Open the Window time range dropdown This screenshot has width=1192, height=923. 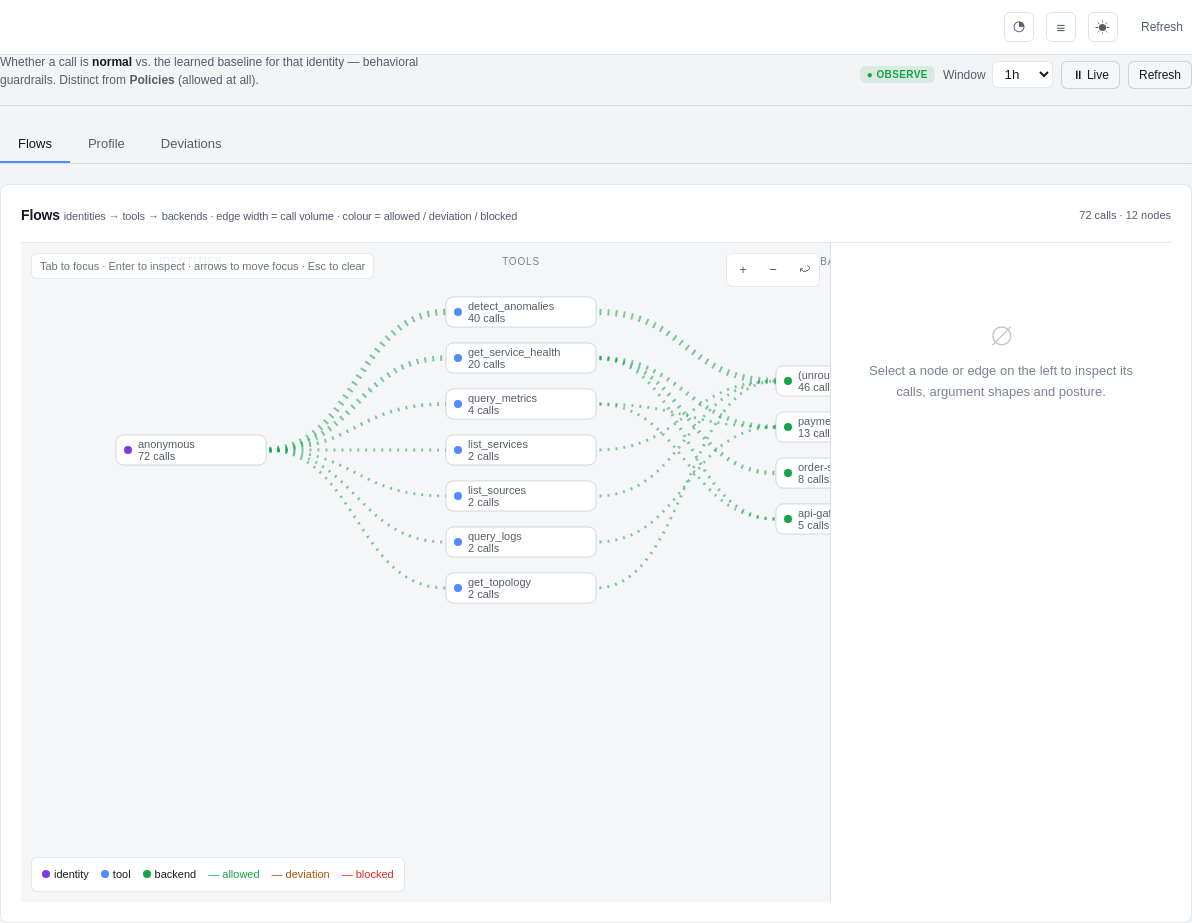pos(1022,75)
